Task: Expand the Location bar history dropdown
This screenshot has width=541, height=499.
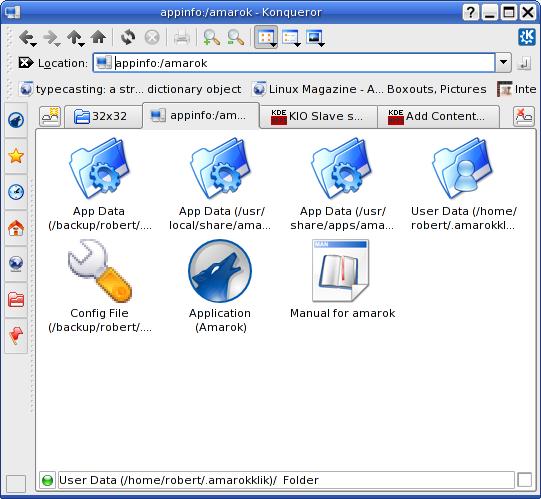Action: point(503,62)
